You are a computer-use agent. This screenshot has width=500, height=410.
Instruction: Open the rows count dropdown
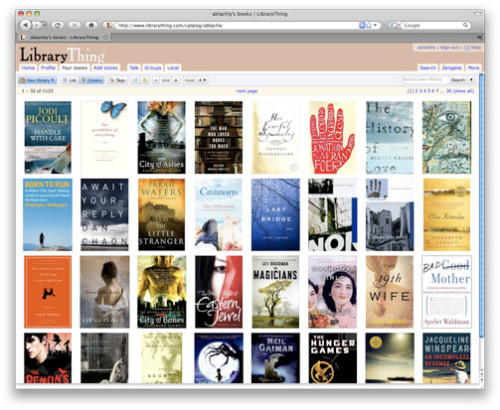pos(203,80)
